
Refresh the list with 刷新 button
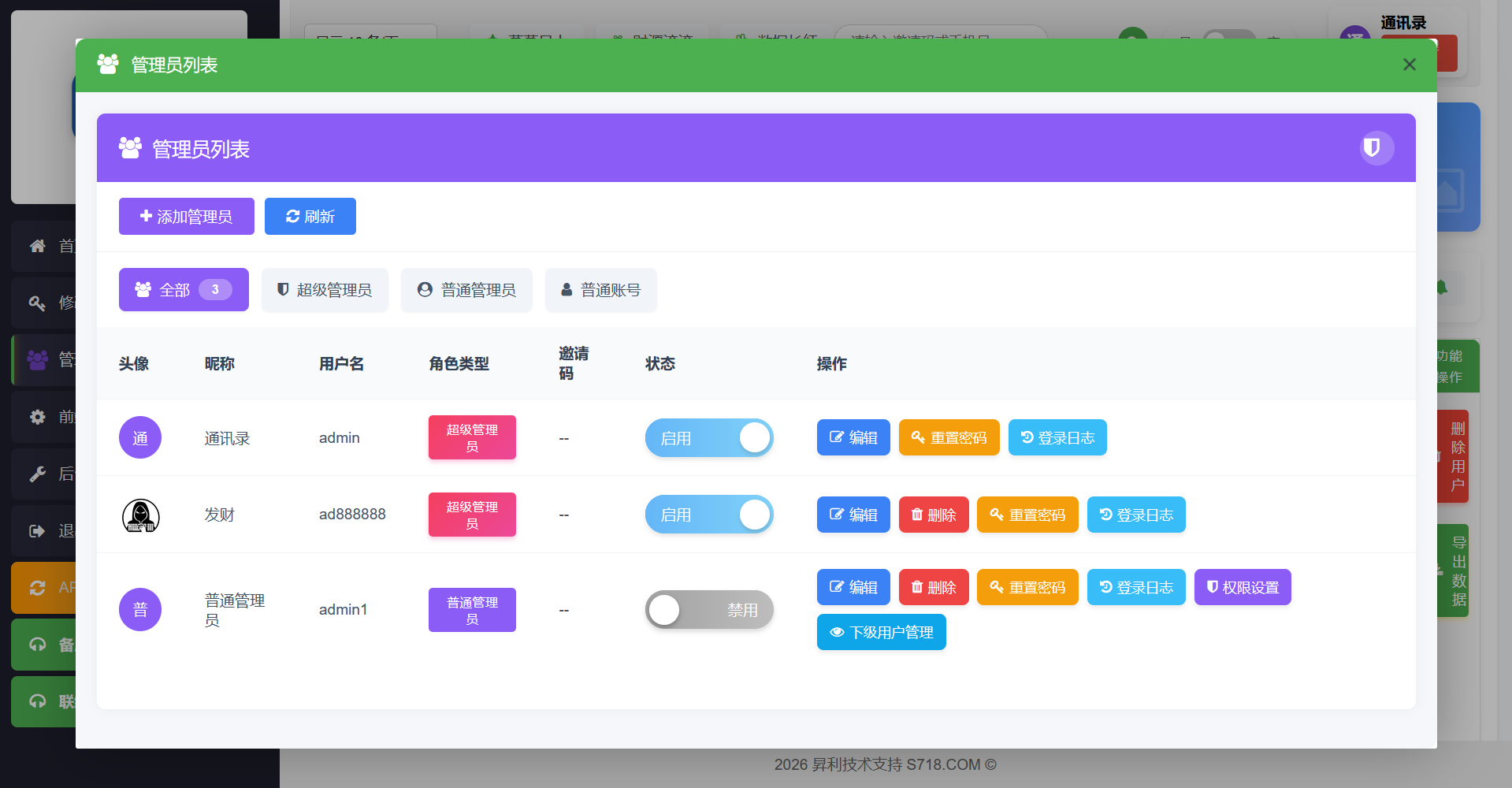[310, 217]
